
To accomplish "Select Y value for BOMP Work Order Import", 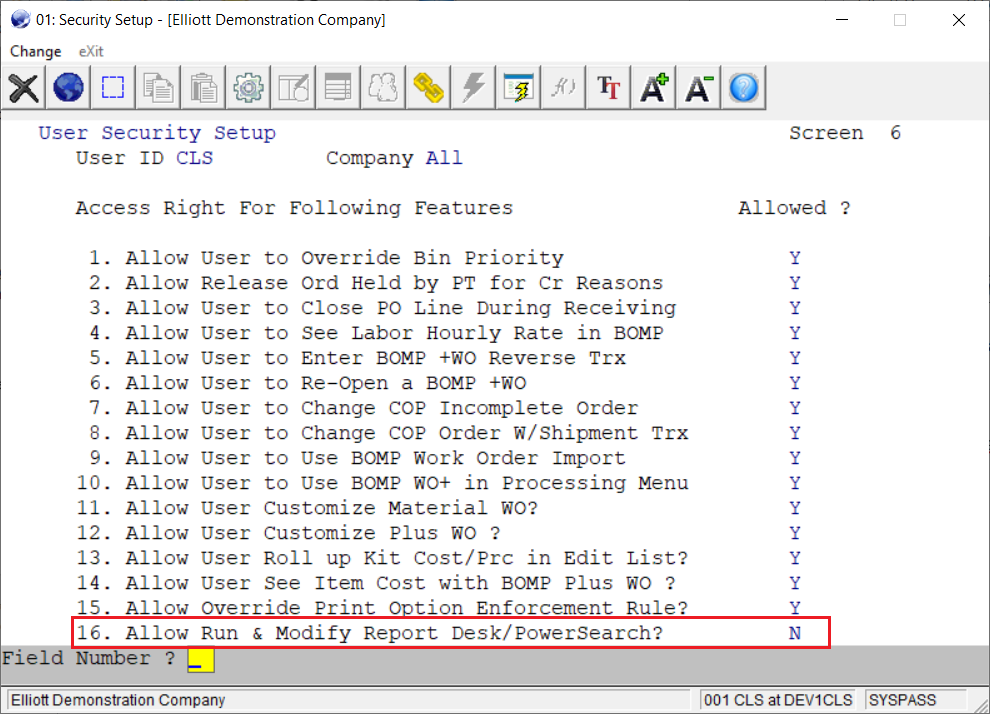I will [795, 458].
